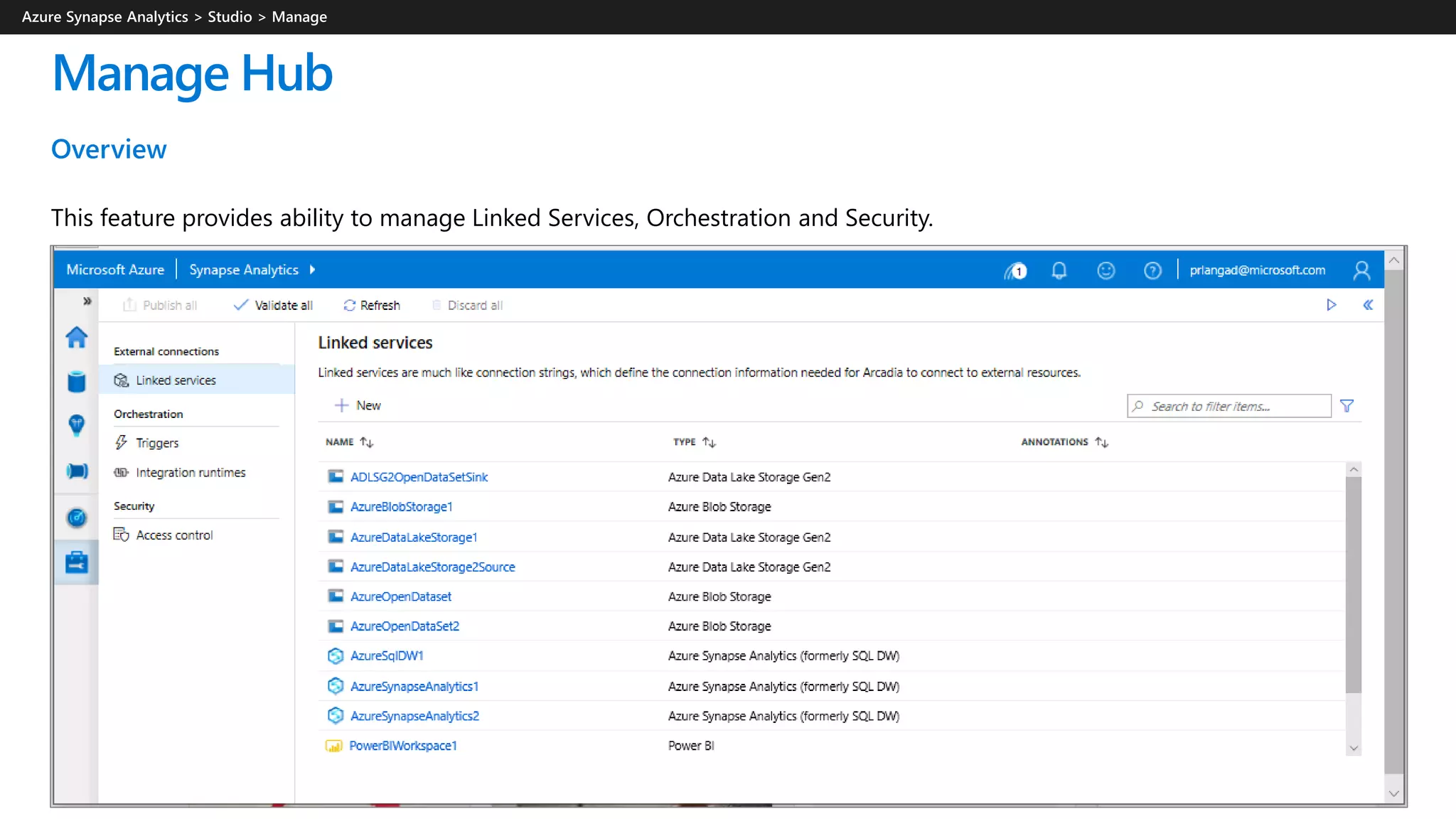Screen dimensions: 1456x819
Task: Open the AzureSqlDW1 linked service
Action: (x=387, y=656)
